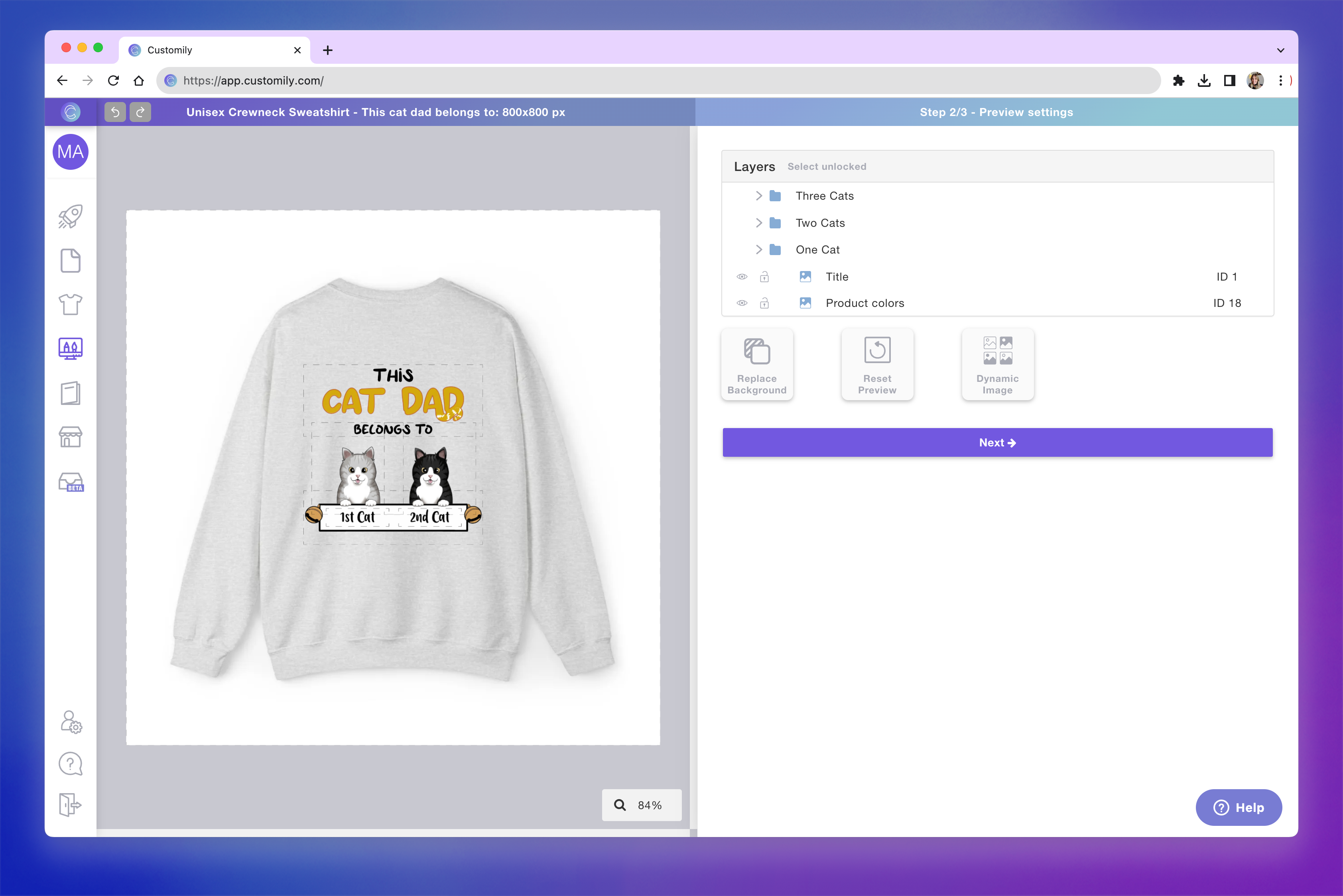This screenshot has height=896, width=1343.
Task: Click the Replace Background button
Action: point(757,364)
